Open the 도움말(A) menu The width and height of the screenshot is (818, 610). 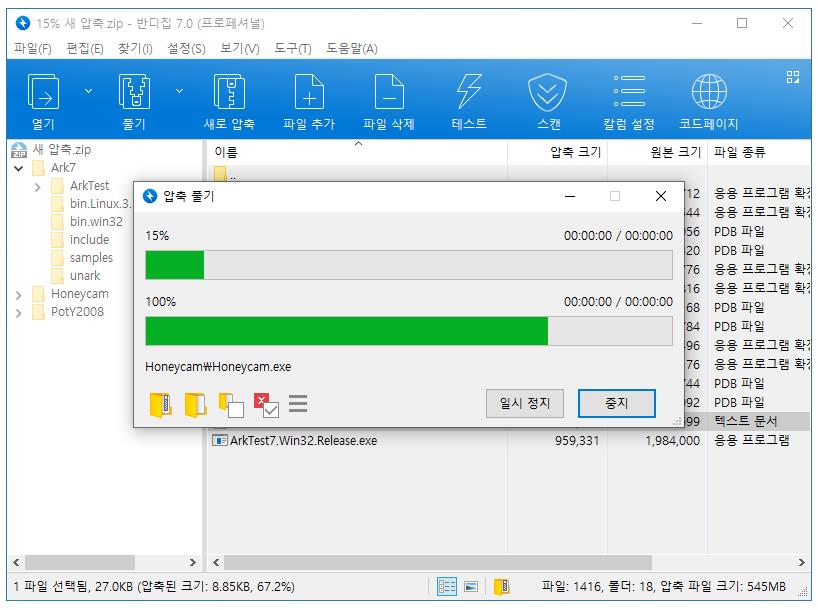[x=352, y=49]
